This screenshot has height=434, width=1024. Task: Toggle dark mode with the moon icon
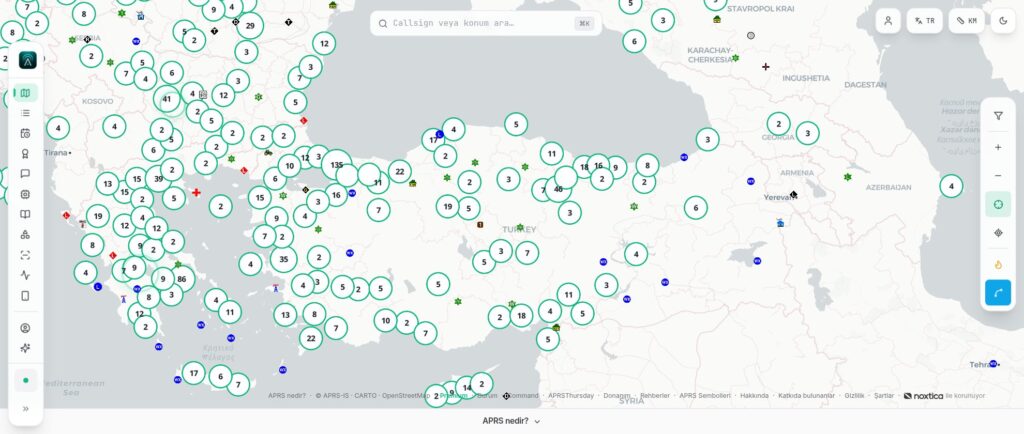coord(1003,21)
